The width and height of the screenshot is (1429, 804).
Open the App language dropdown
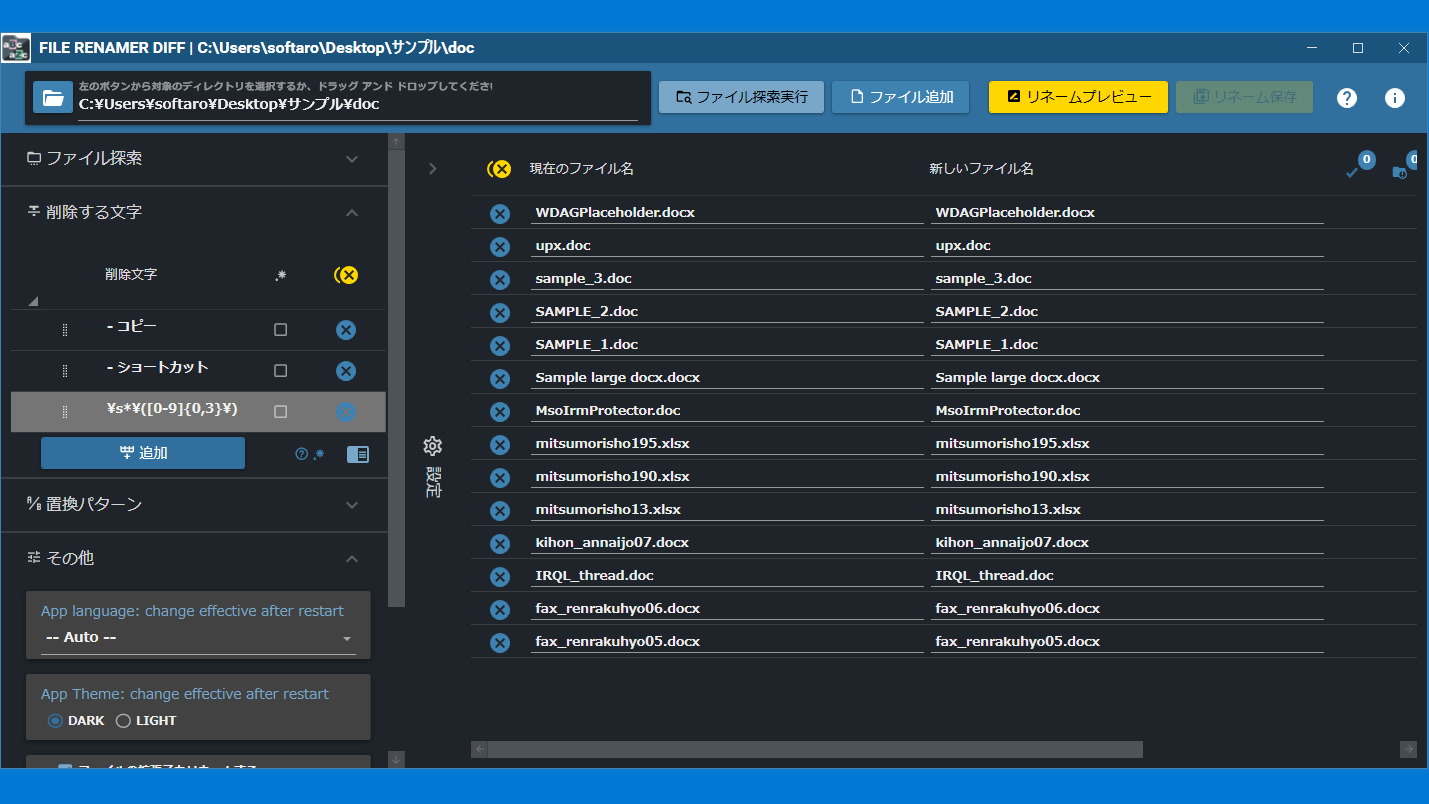pos(198,638)
